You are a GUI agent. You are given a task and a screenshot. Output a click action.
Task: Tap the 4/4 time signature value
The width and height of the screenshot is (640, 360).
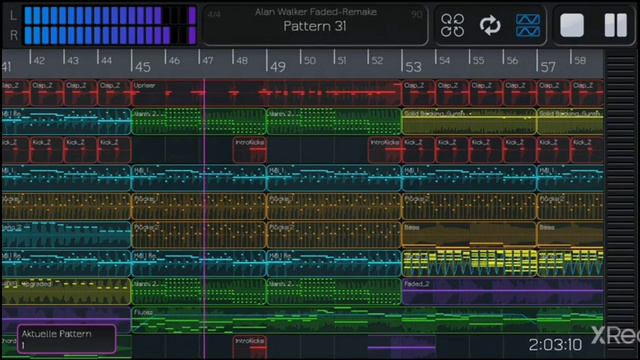214,15
